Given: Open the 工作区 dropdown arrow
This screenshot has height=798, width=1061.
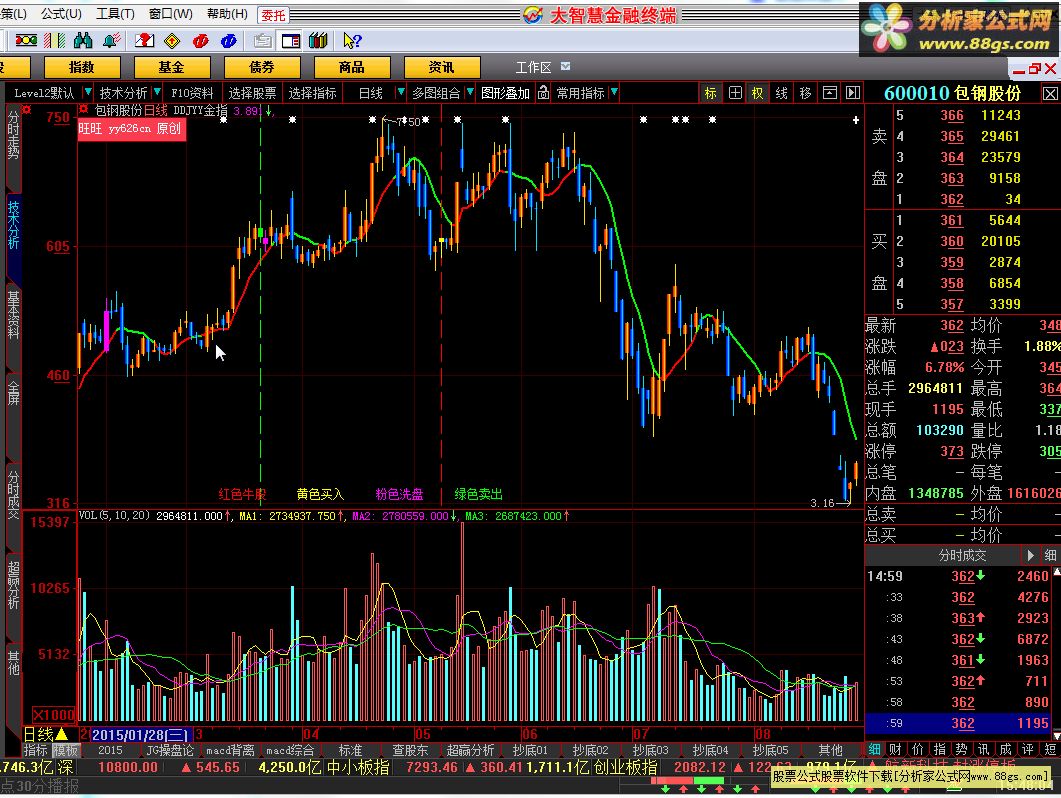Looking at the screenshot, I should point(566,66).
